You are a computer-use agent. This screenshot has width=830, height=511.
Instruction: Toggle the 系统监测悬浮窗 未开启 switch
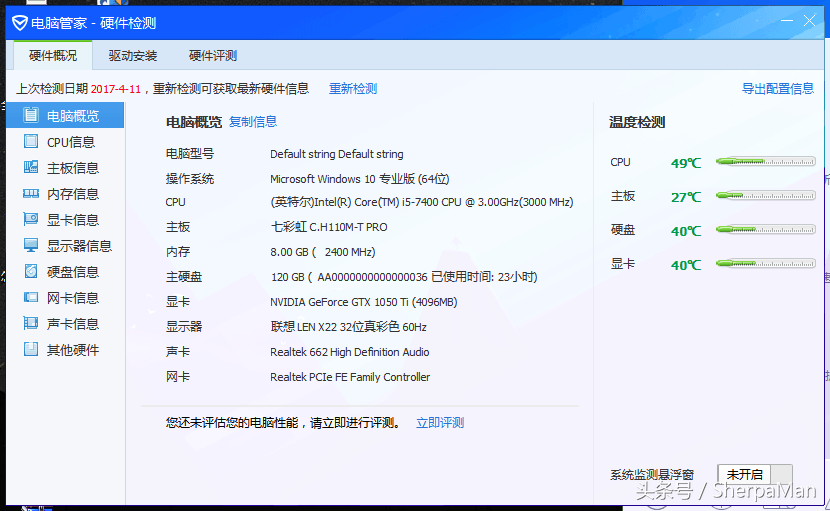pyautogui.click(x=755, y=474)
